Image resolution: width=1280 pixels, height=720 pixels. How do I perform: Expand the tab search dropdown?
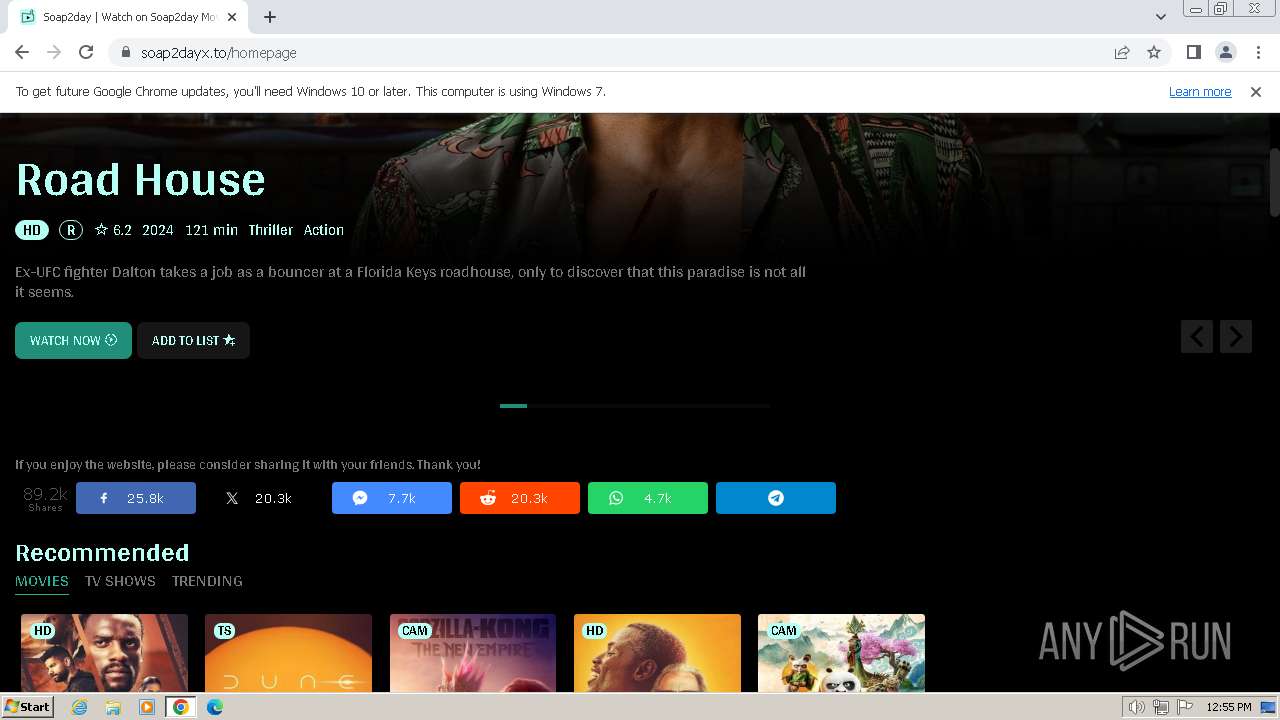[x=1160, y=17]
